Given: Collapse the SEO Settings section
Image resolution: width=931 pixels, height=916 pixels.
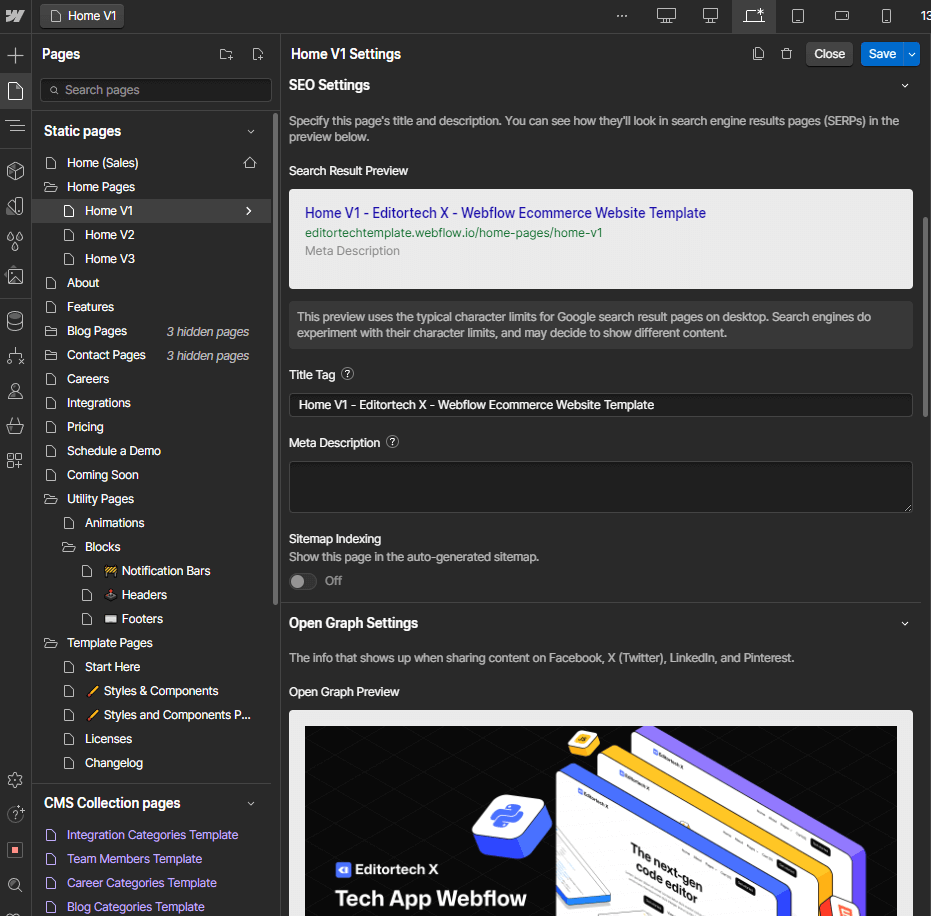Looking at the screenshot, I should [905, 86].
